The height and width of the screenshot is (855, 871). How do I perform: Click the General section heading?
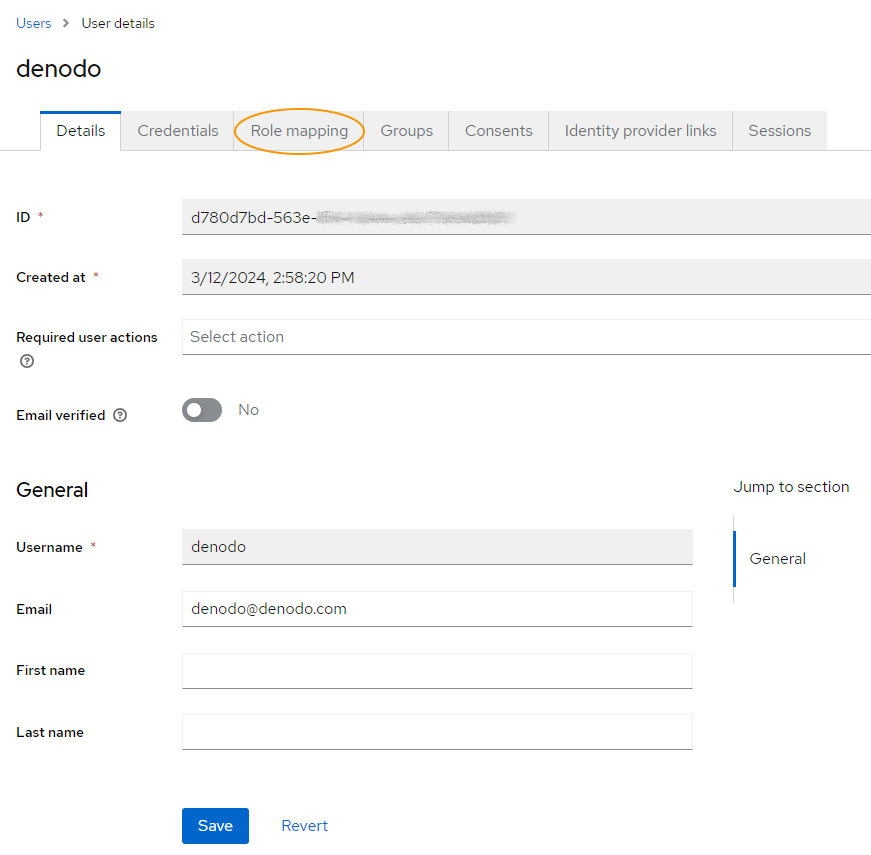[x=52, y=490]
